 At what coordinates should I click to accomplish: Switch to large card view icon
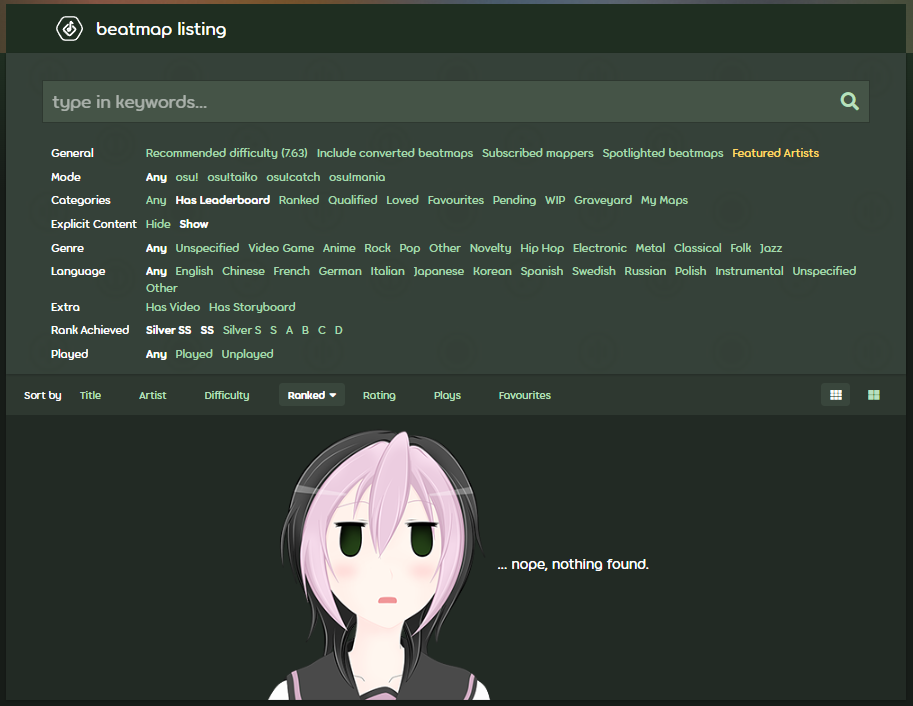(874, 395)
